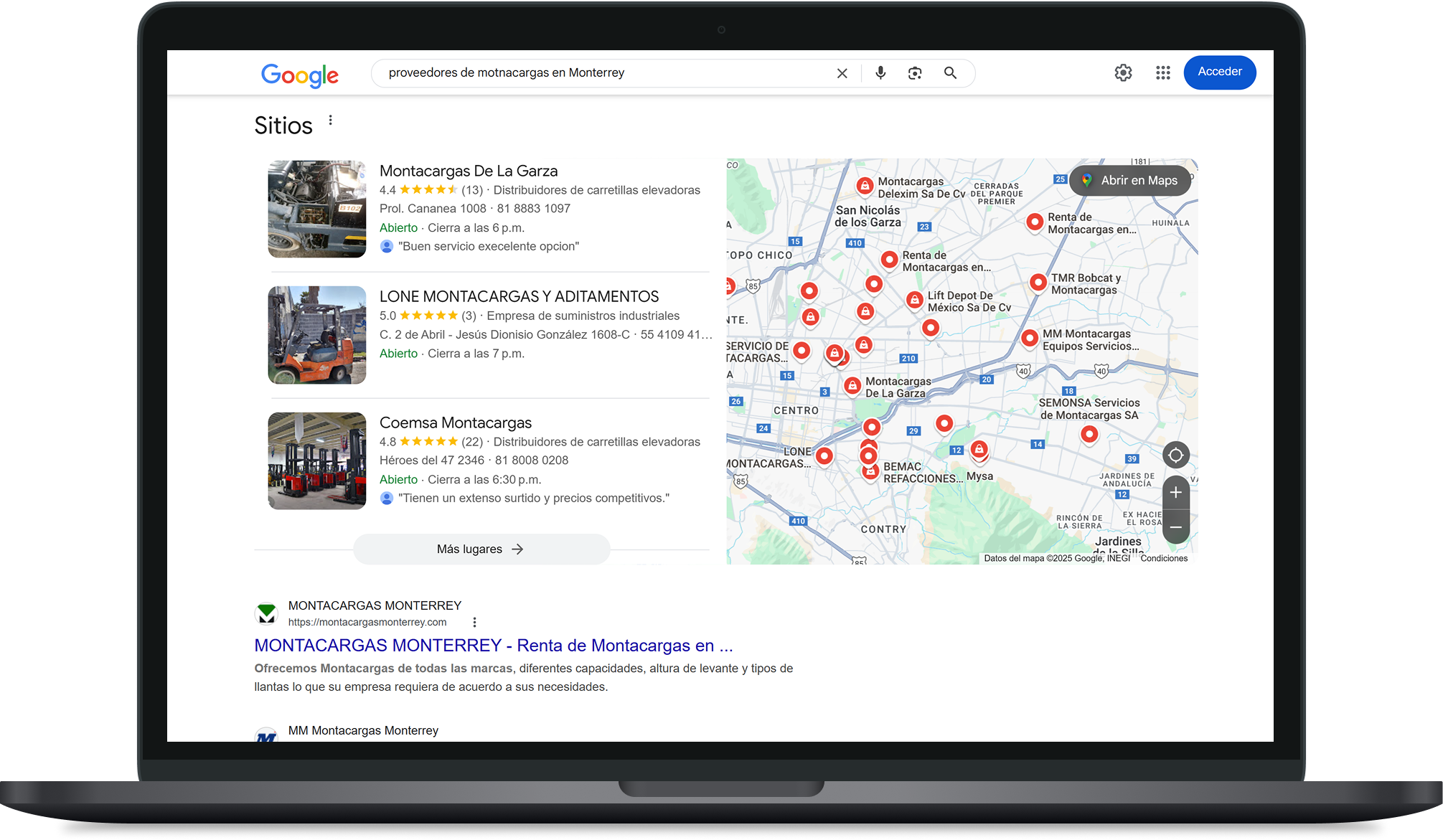Select the SEMONSA Servicios de Montacargas pin
Image resolution: width=1443 pixels, height=840 pixels.
pos(1089,435)
